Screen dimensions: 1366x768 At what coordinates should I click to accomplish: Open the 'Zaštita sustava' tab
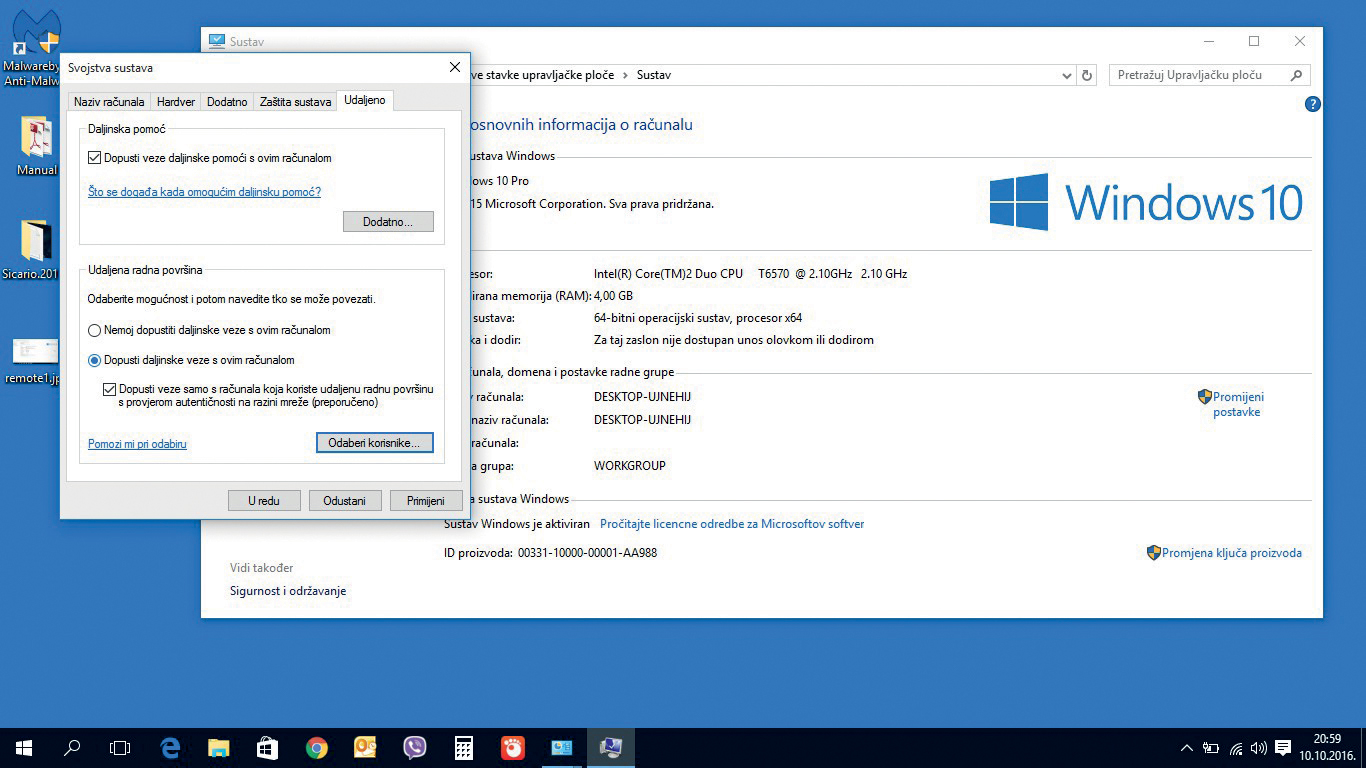(295, 102)
